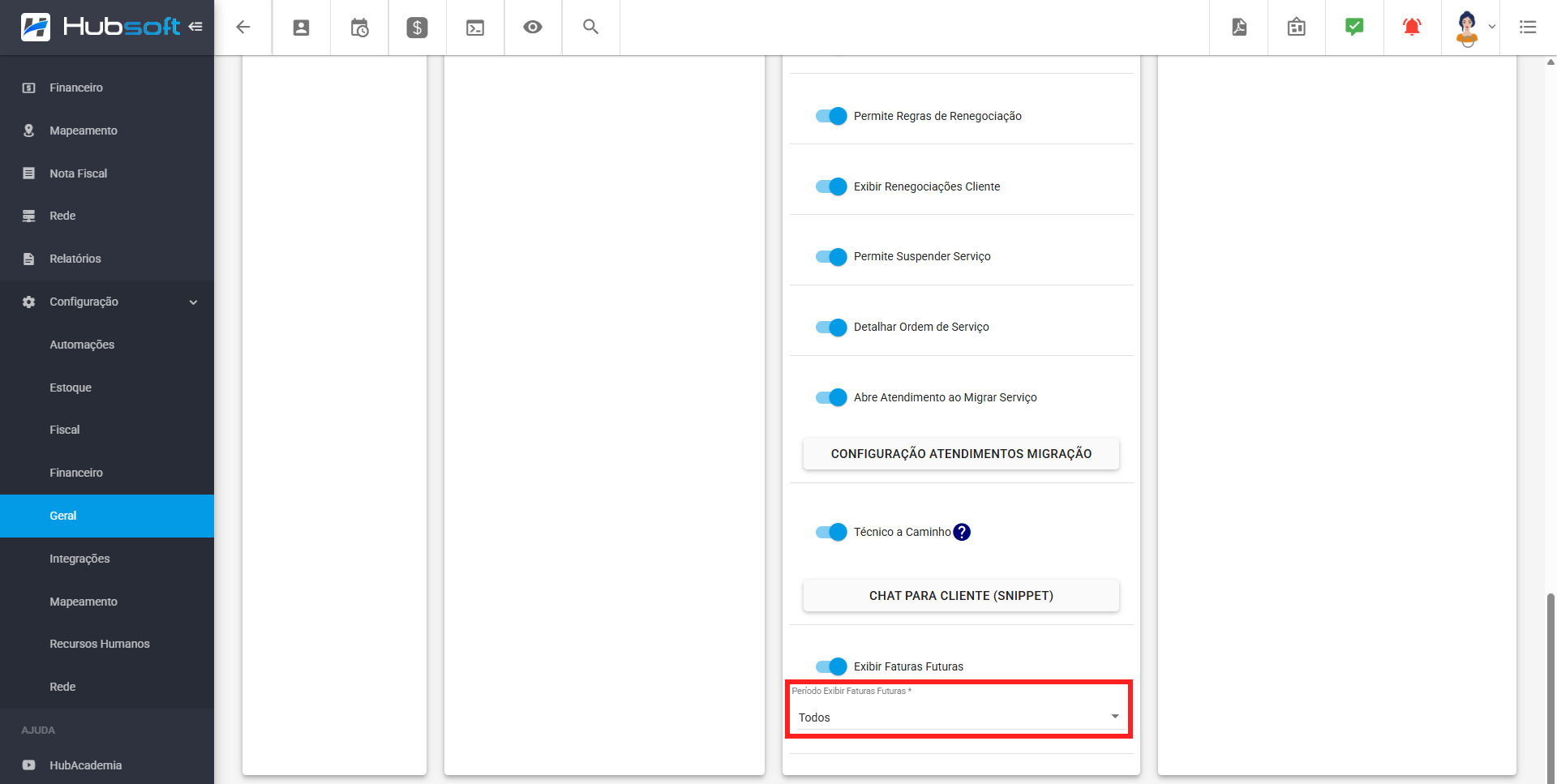Open the user avatar profile
1557x784 pixels.
[x=1467, y=28]
